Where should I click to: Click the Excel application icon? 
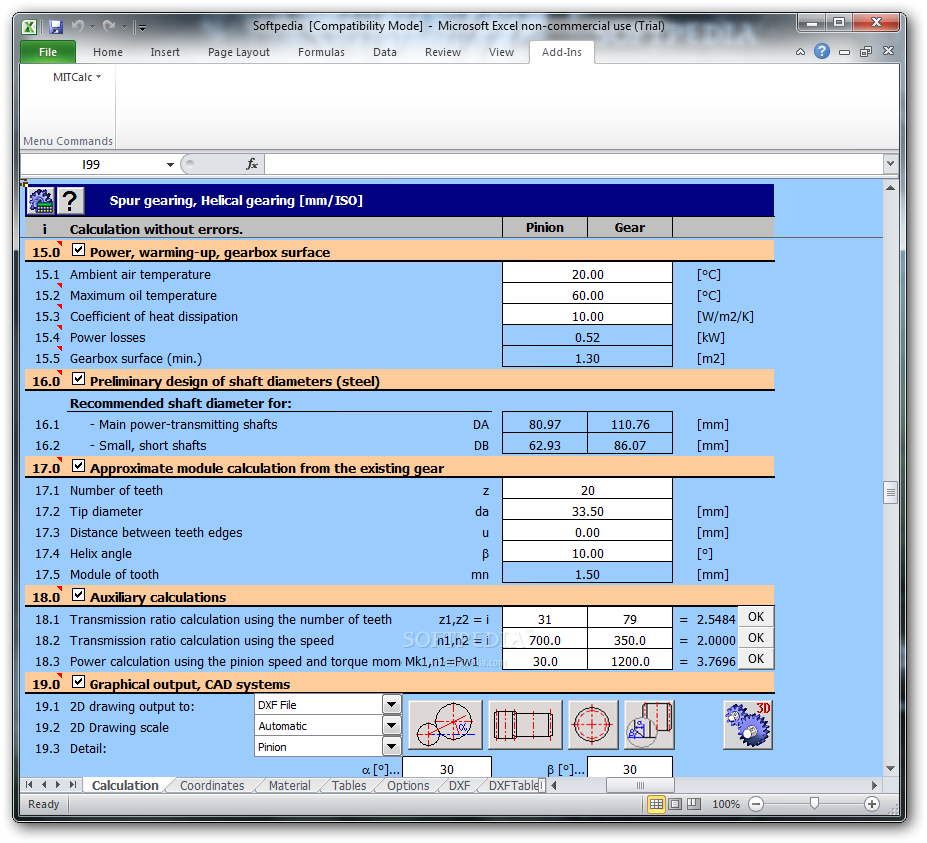click(x=30, y=27)
